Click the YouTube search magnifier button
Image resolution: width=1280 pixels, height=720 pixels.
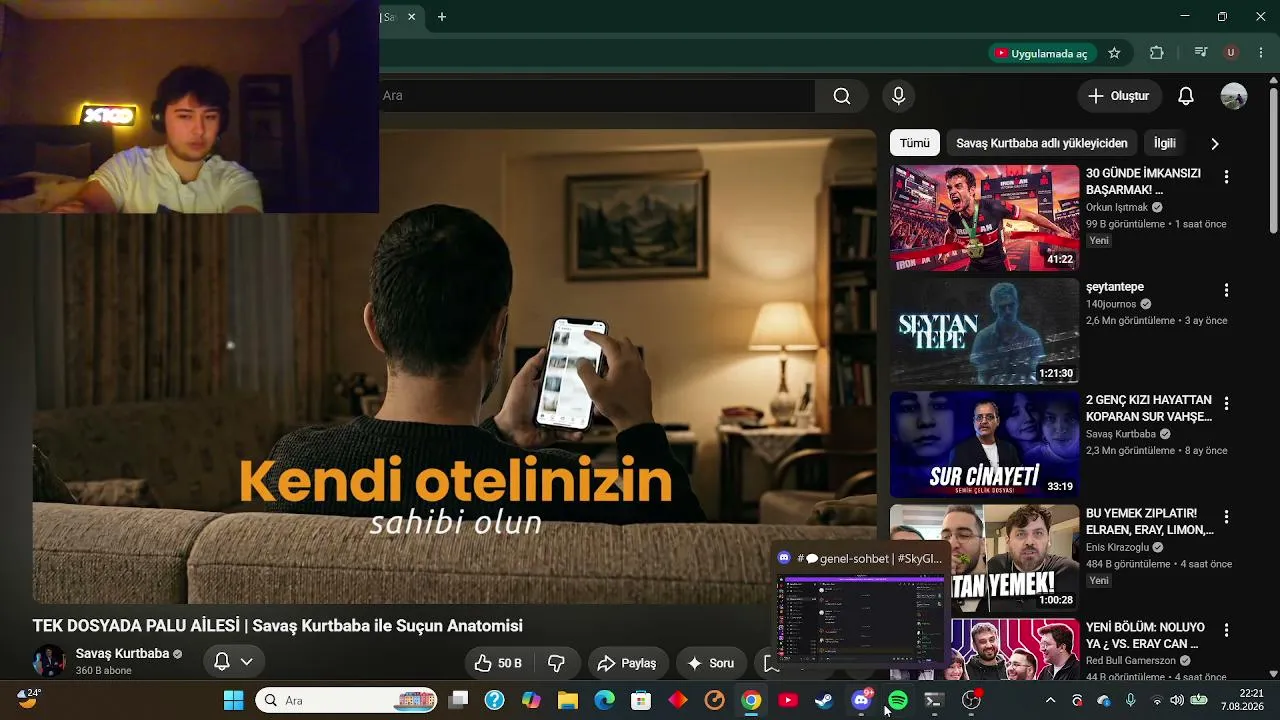coord(842,96)
